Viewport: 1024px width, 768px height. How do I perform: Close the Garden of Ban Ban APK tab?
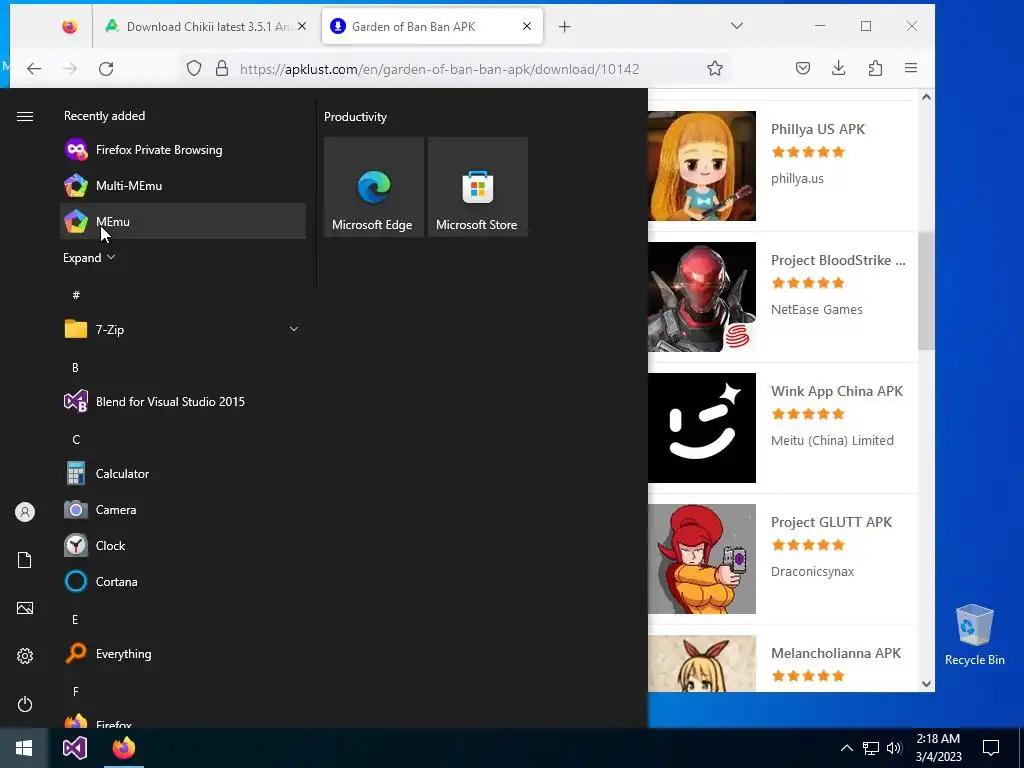coord(527,26)
